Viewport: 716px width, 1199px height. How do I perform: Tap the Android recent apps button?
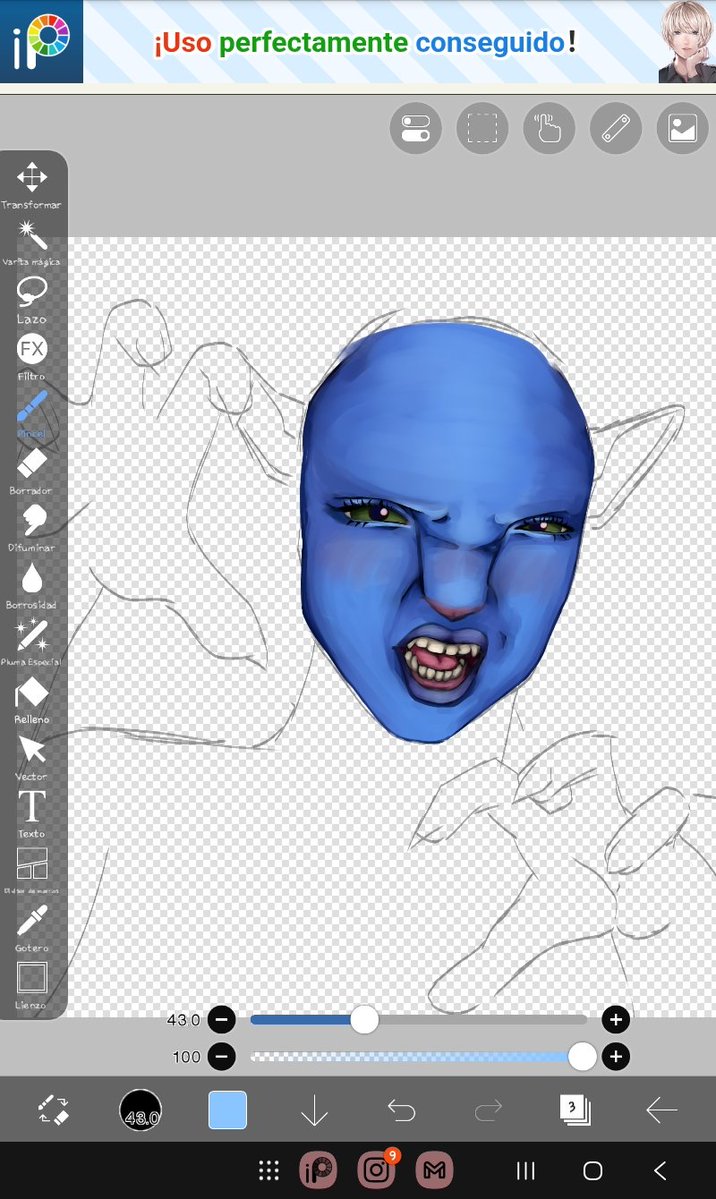click(526, 1170)
